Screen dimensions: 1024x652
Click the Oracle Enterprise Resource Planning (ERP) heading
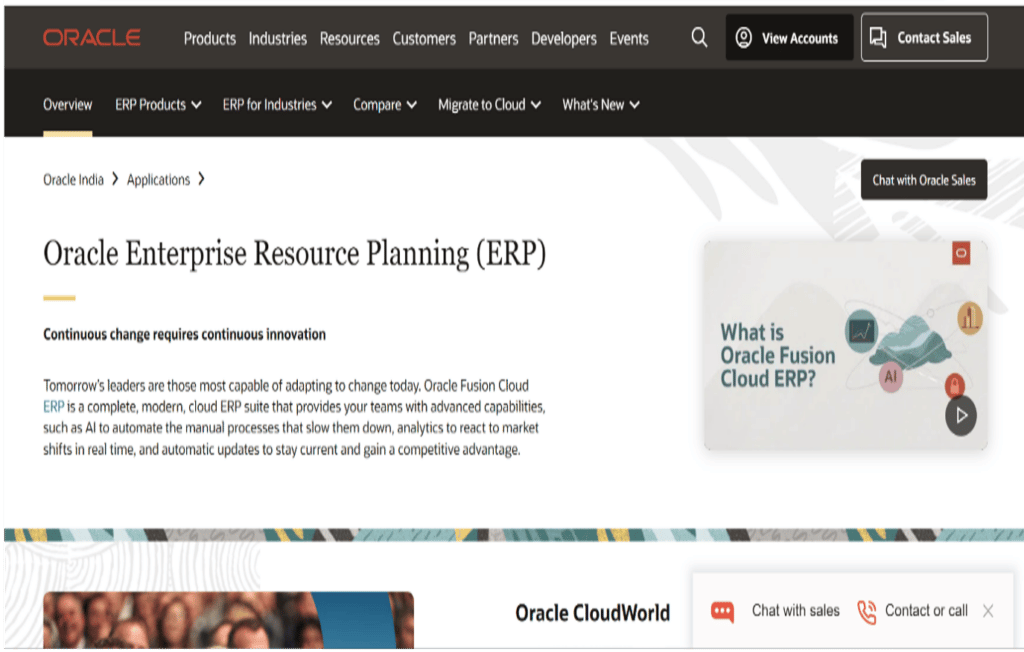(x=295, y=253)
